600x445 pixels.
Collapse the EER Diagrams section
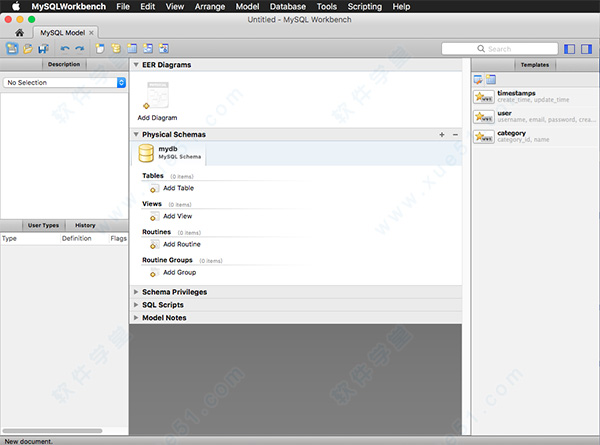click(x=136, y=65)
